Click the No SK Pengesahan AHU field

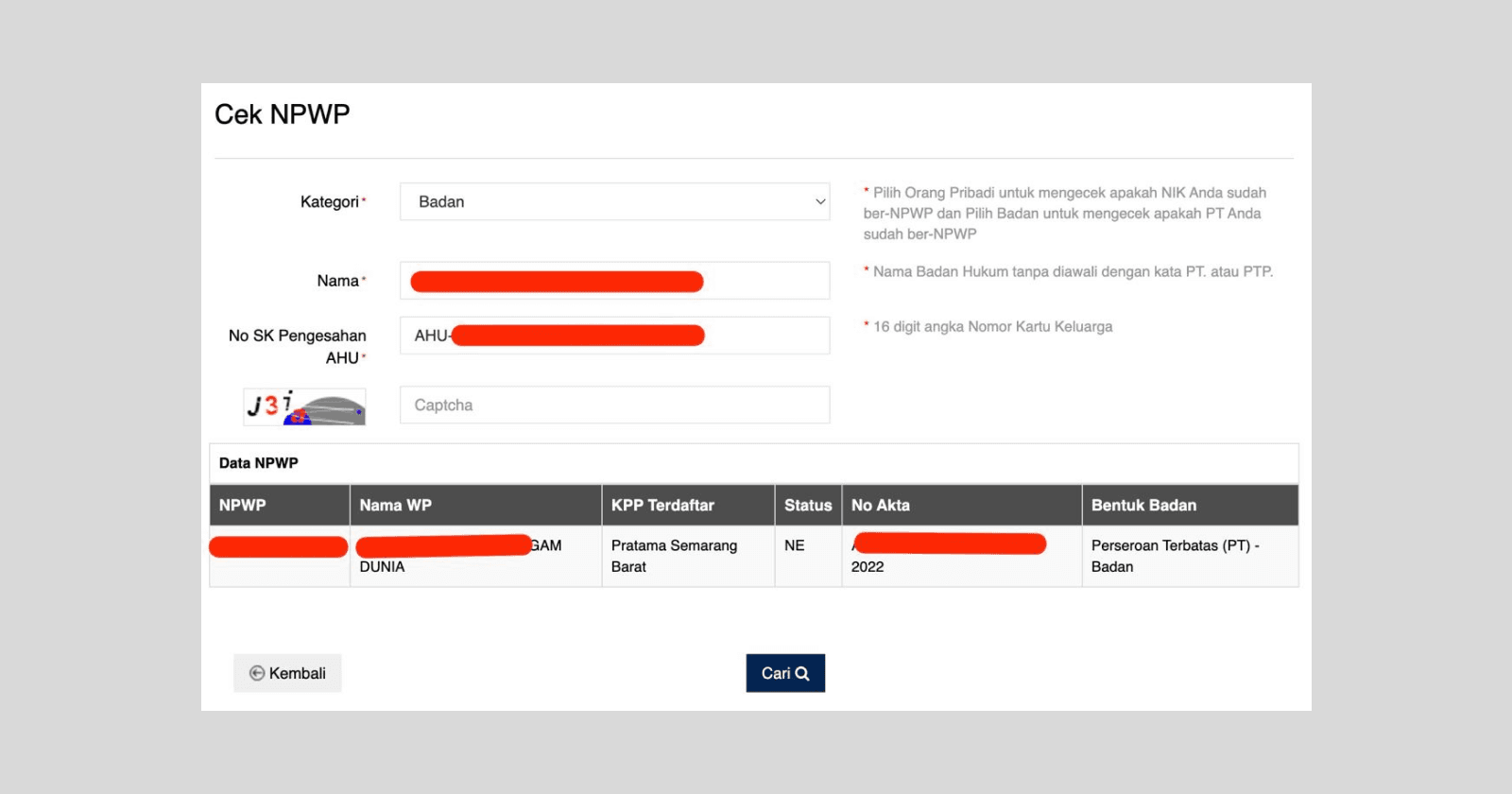(765, 336)
